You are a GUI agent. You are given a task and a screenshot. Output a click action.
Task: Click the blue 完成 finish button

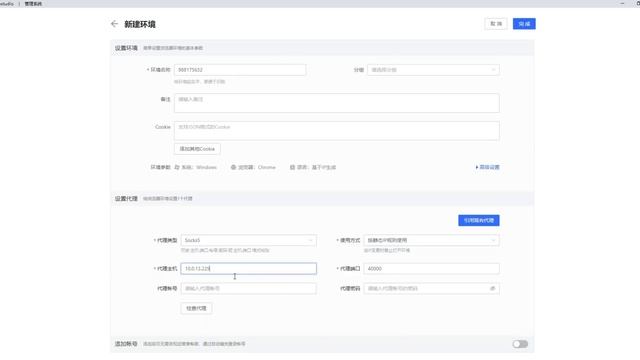pyautogui.click(x=524, y=24)
